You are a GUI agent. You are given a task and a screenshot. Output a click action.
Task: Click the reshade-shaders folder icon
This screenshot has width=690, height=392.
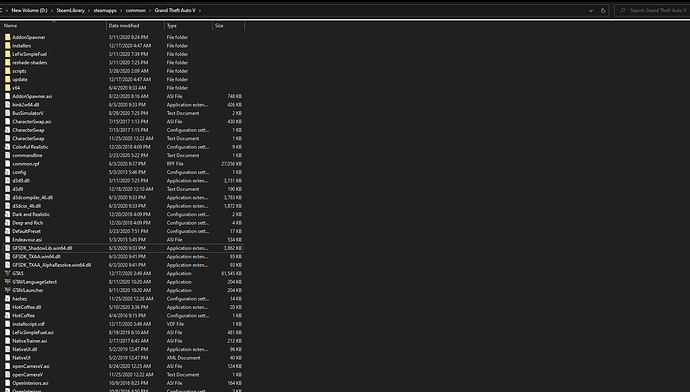[x=7, y=62]
